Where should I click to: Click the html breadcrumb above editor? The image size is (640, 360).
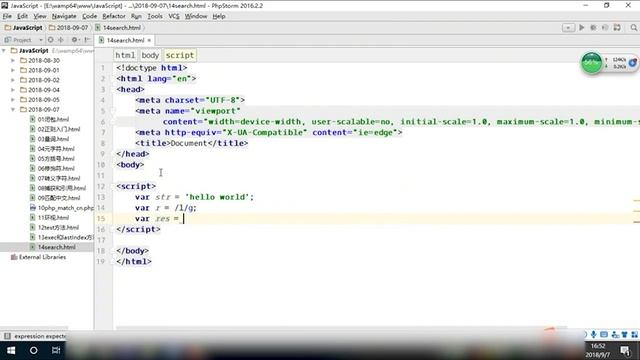click(125, 55)
